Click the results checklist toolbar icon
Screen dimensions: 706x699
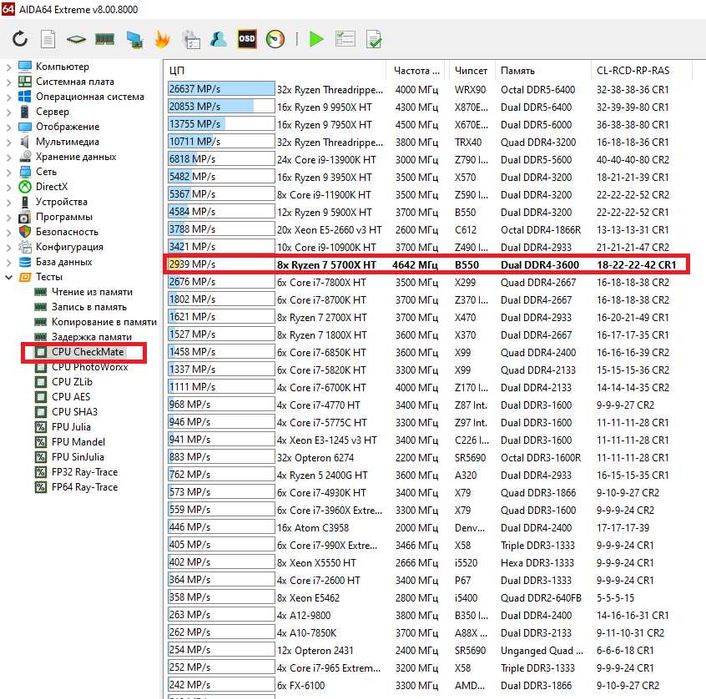345,39
